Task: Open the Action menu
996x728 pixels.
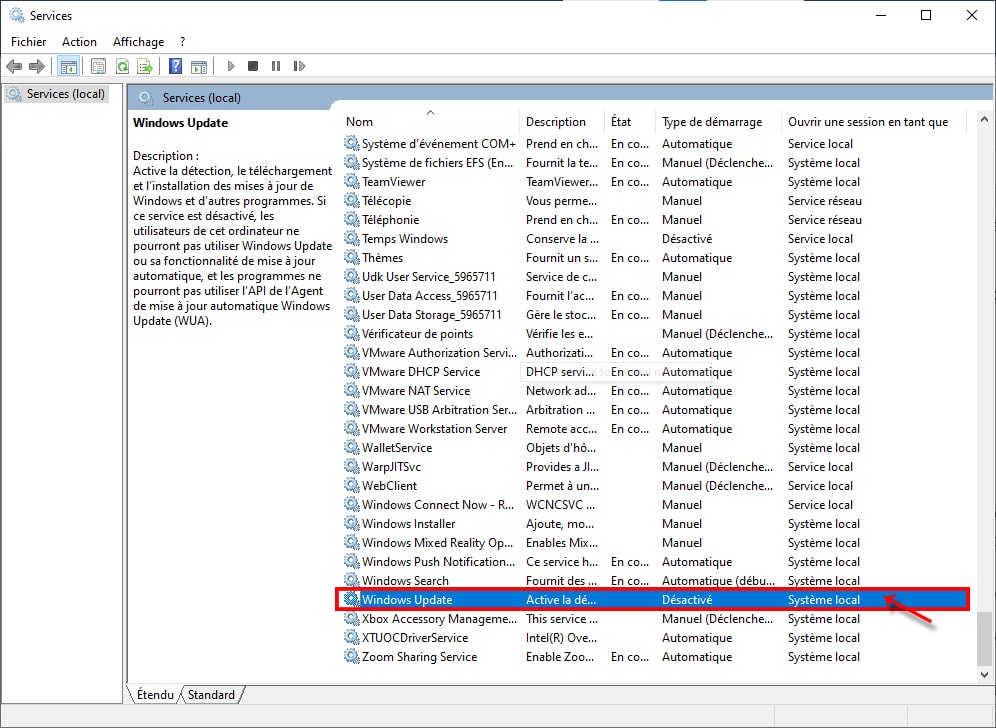Action: tap(79, 42)
